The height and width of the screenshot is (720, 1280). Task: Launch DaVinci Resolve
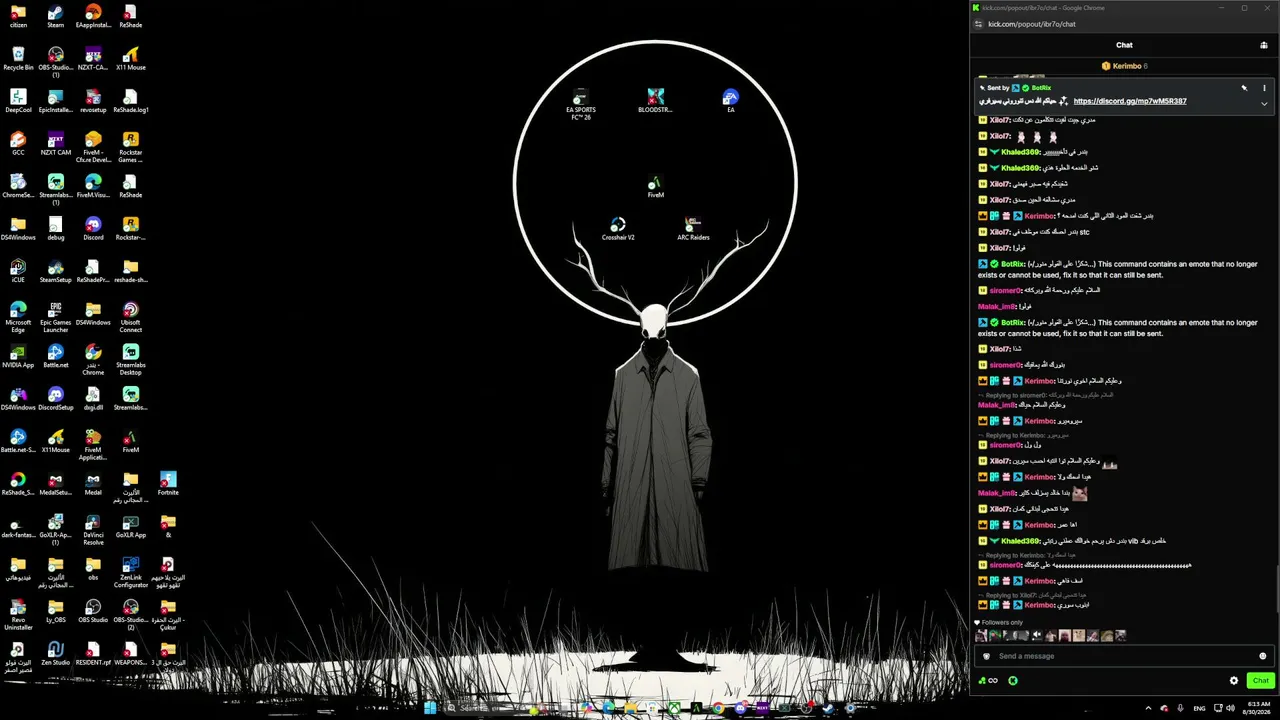(x=93, y=530)
